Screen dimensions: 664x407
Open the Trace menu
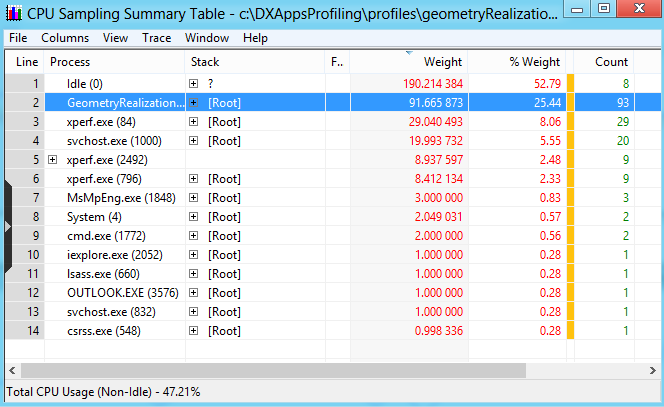pyautogui.click(x=157, y=38)
